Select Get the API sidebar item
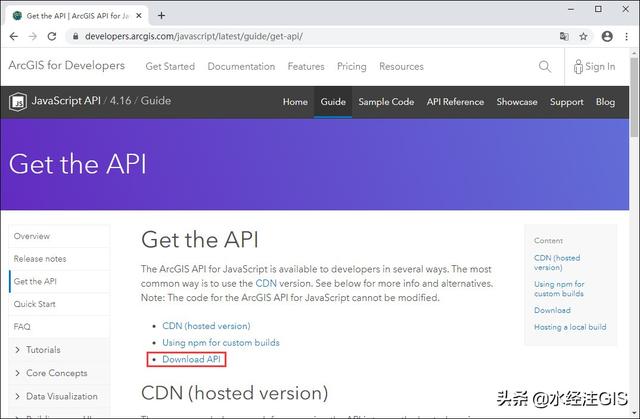 [x=59, y=281]
